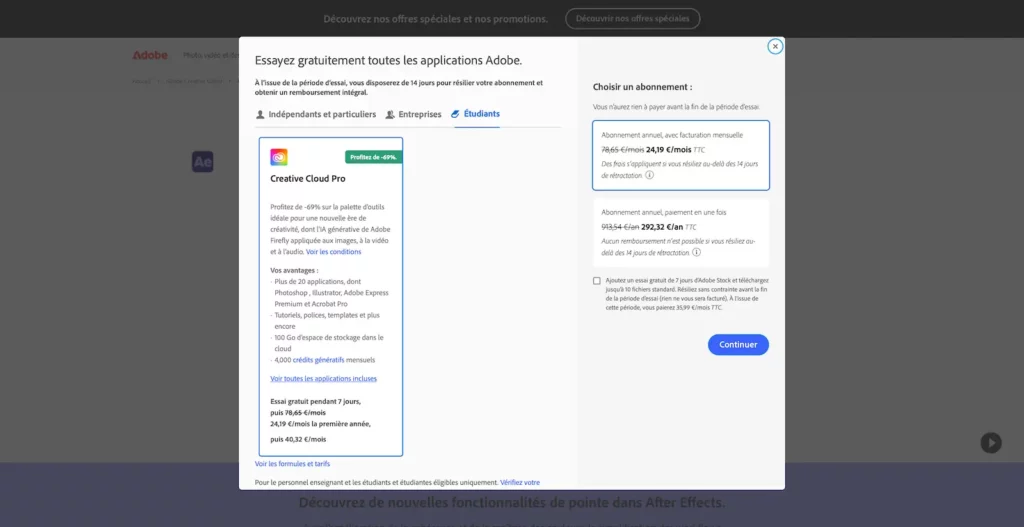Show info about one-time payment refund
The height and width of the screenshot is (527, 1024).
tap(696, 252)
